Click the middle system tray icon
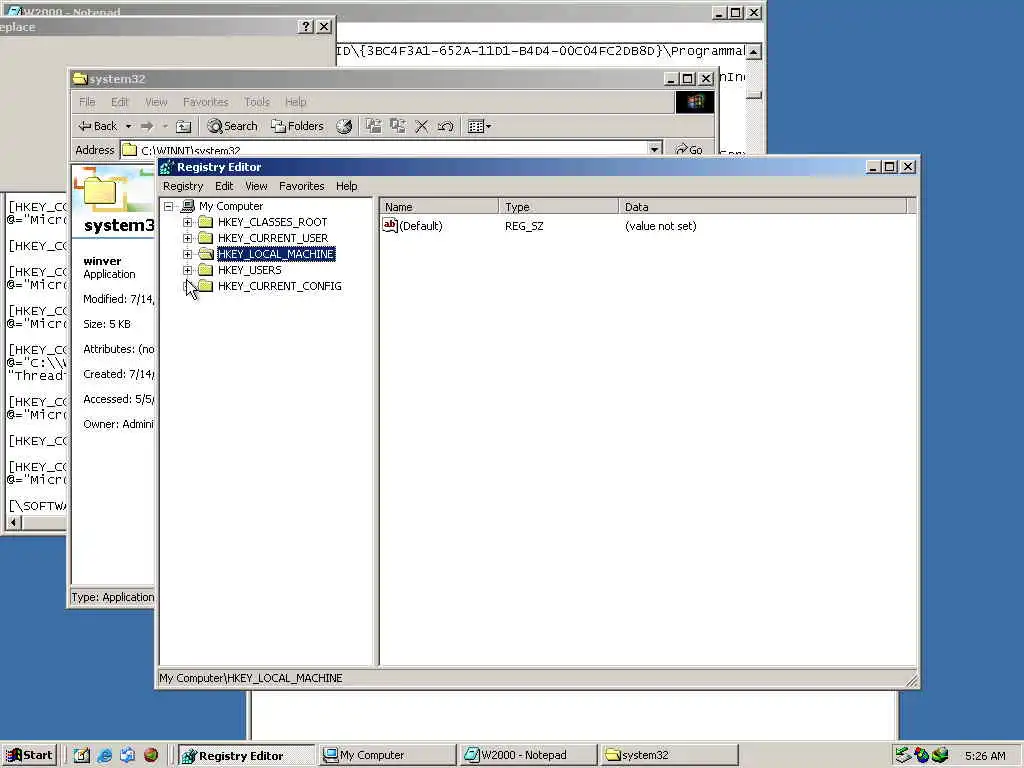This screenshot has height=768, width=1024. click(921, 755)
